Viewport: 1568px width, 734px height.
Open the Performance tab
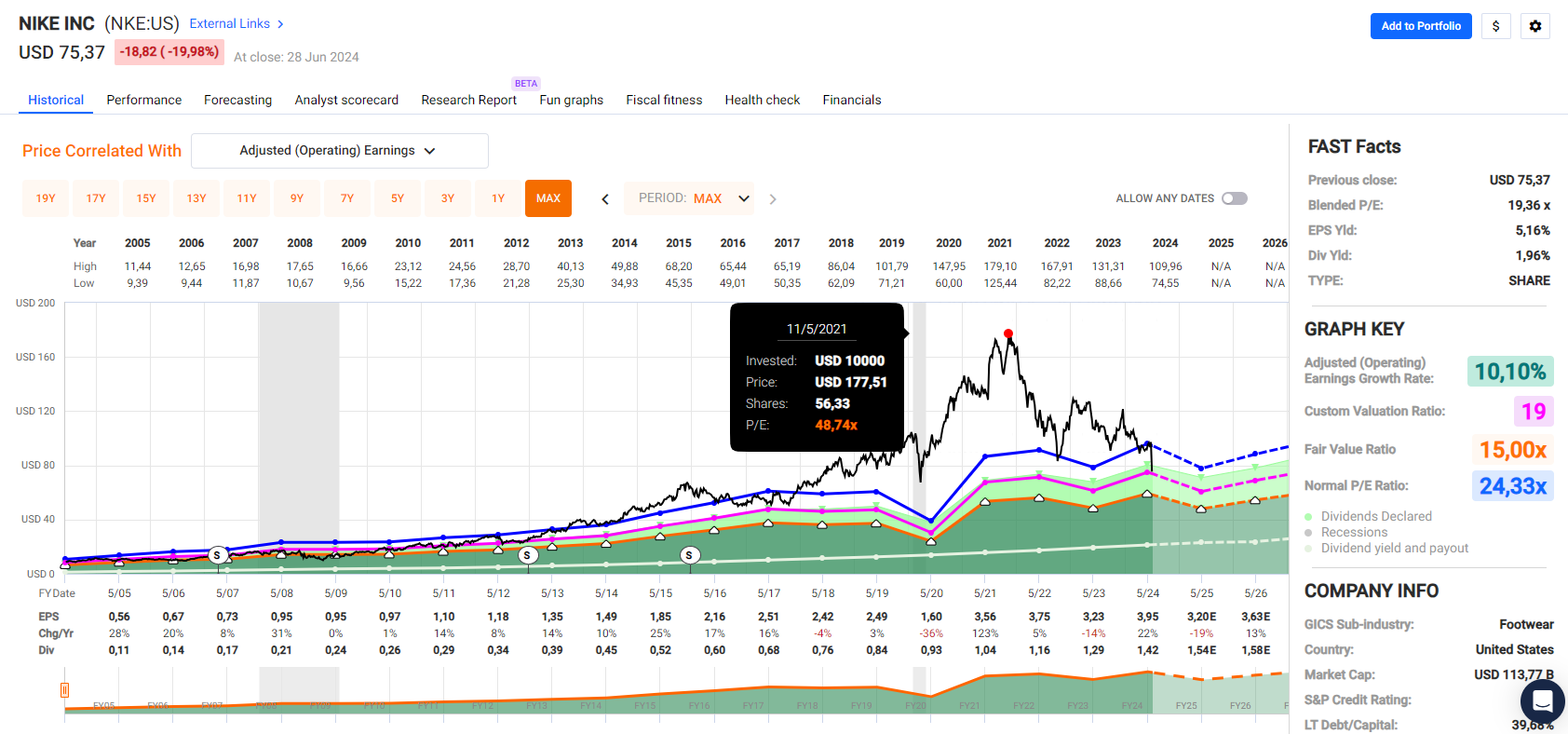[x=144, y=100]
